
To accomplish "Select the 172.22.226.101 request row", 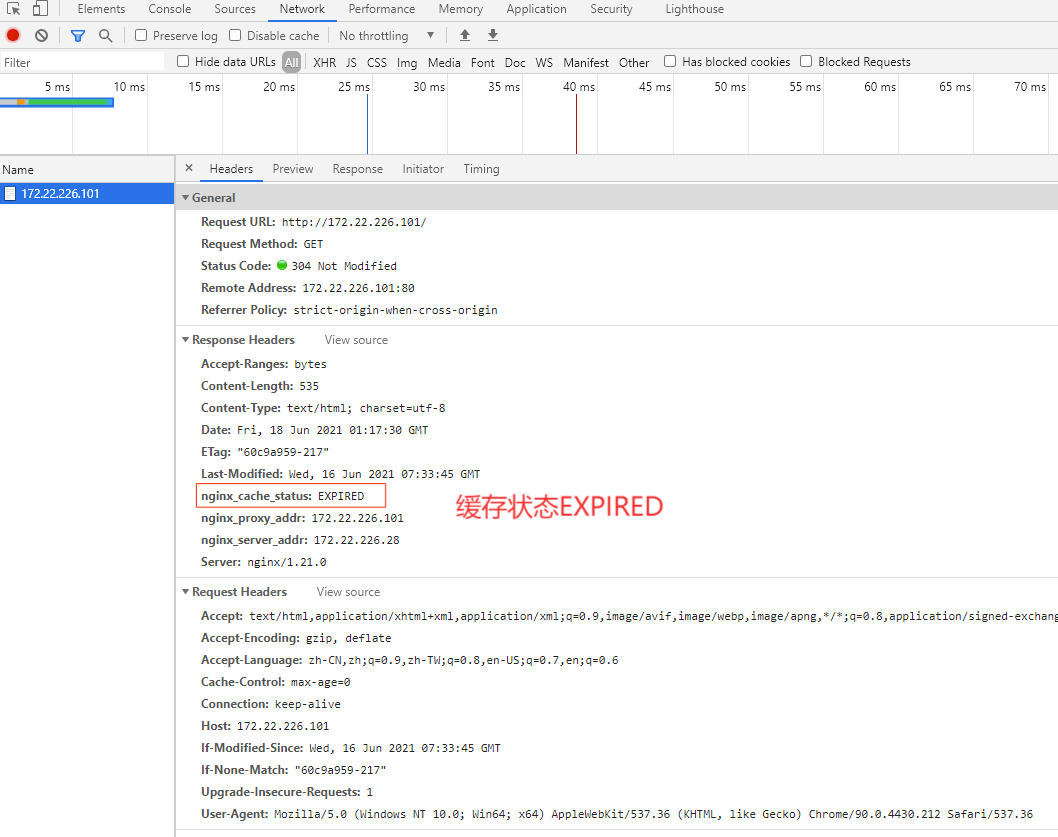I will (x=87, y=194).
